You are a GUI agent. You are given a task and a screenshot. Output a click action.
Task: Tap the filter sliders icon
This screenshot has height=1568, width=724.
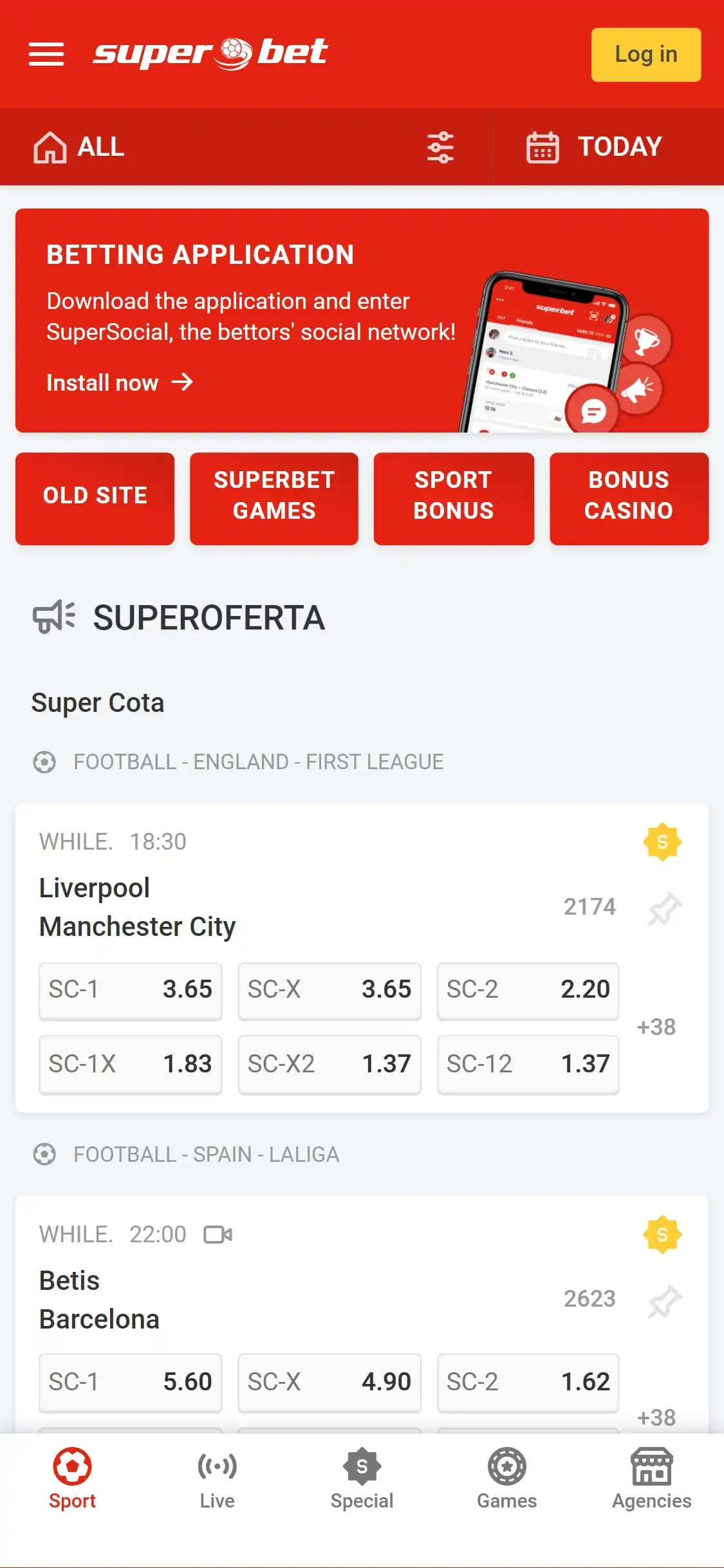(440, 147)
